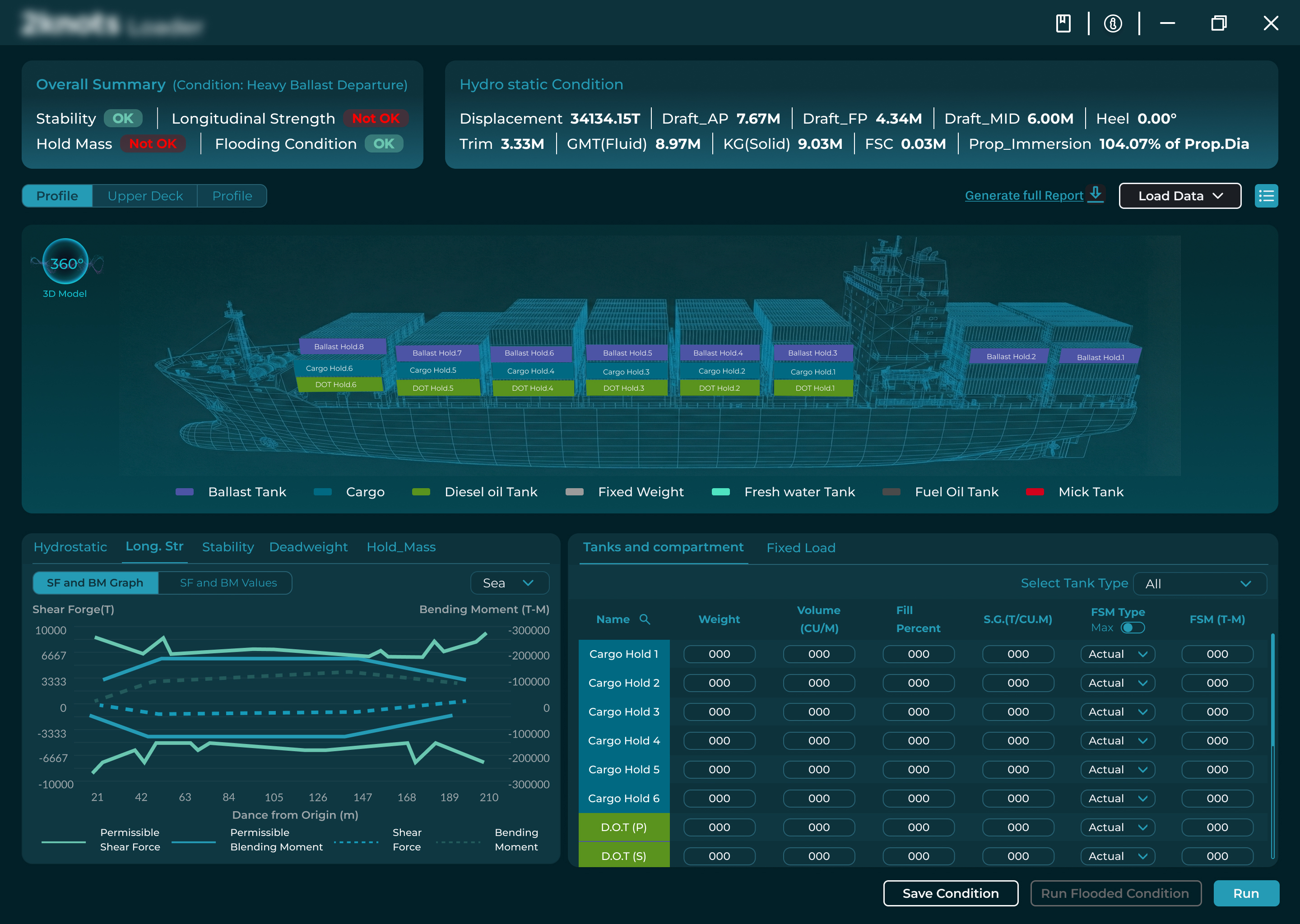This screenshot has height=924, width=1300.
Task: Open the Sea condition dropdown
Action: click(509, 582)
